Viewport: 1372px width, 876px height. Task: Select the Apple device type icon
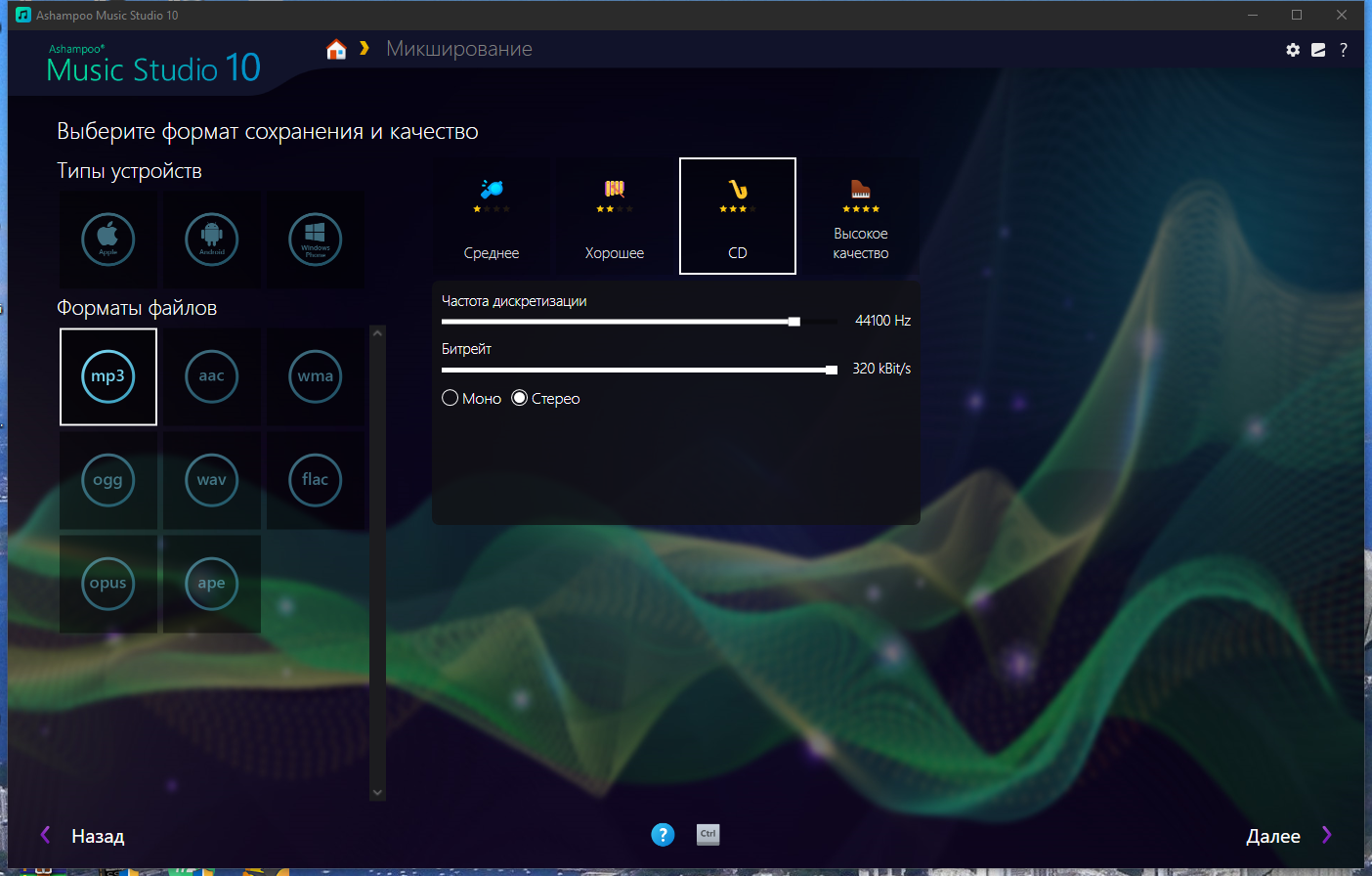coord(107,239)
